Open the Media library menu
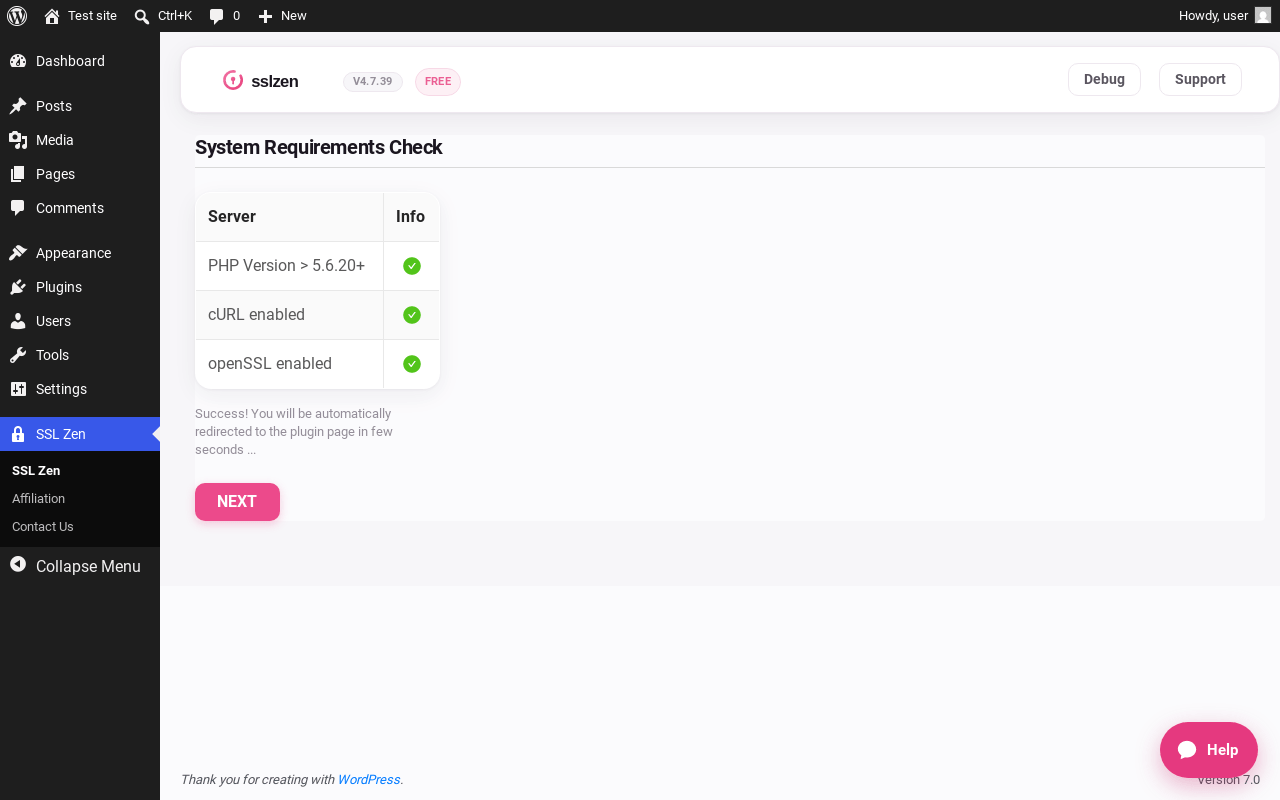Screen dimensions: 1280x800 [x=80, y=140]
